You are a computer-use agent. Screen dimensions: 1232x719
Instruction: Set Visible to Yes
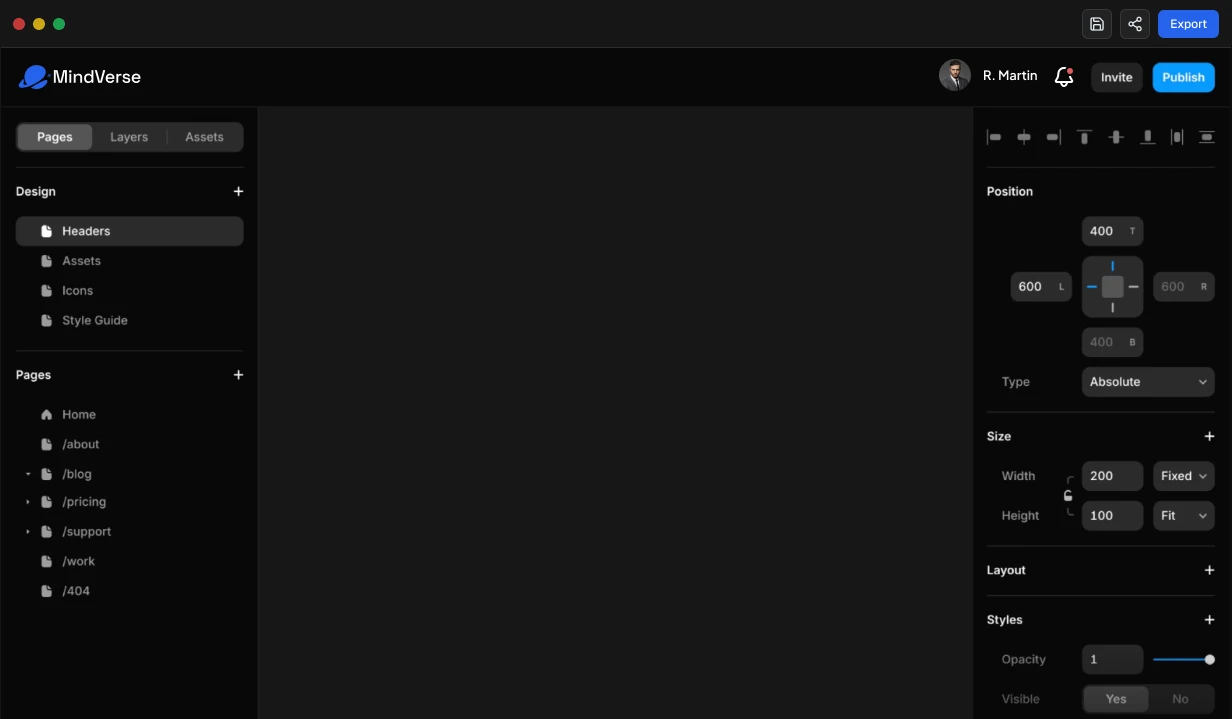click(x=1116, y=699)
